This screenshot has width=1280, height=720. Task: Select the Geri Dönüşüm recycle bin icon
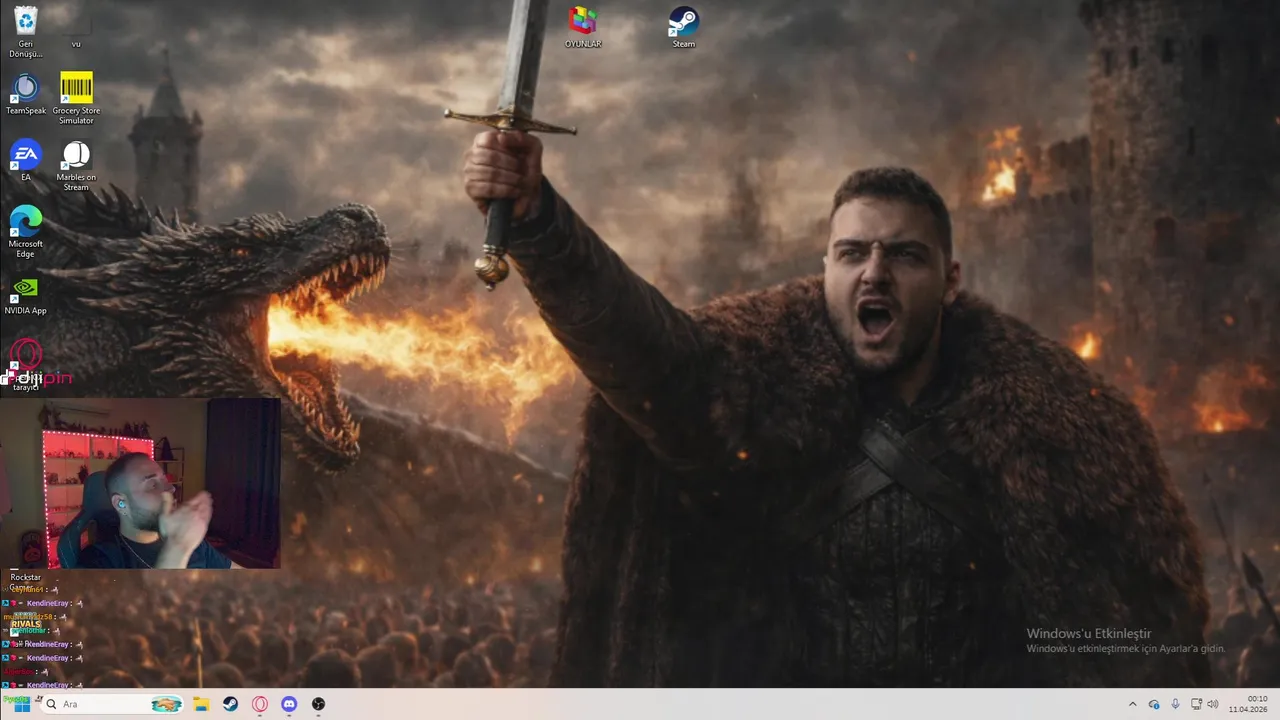tap(25, 32)
